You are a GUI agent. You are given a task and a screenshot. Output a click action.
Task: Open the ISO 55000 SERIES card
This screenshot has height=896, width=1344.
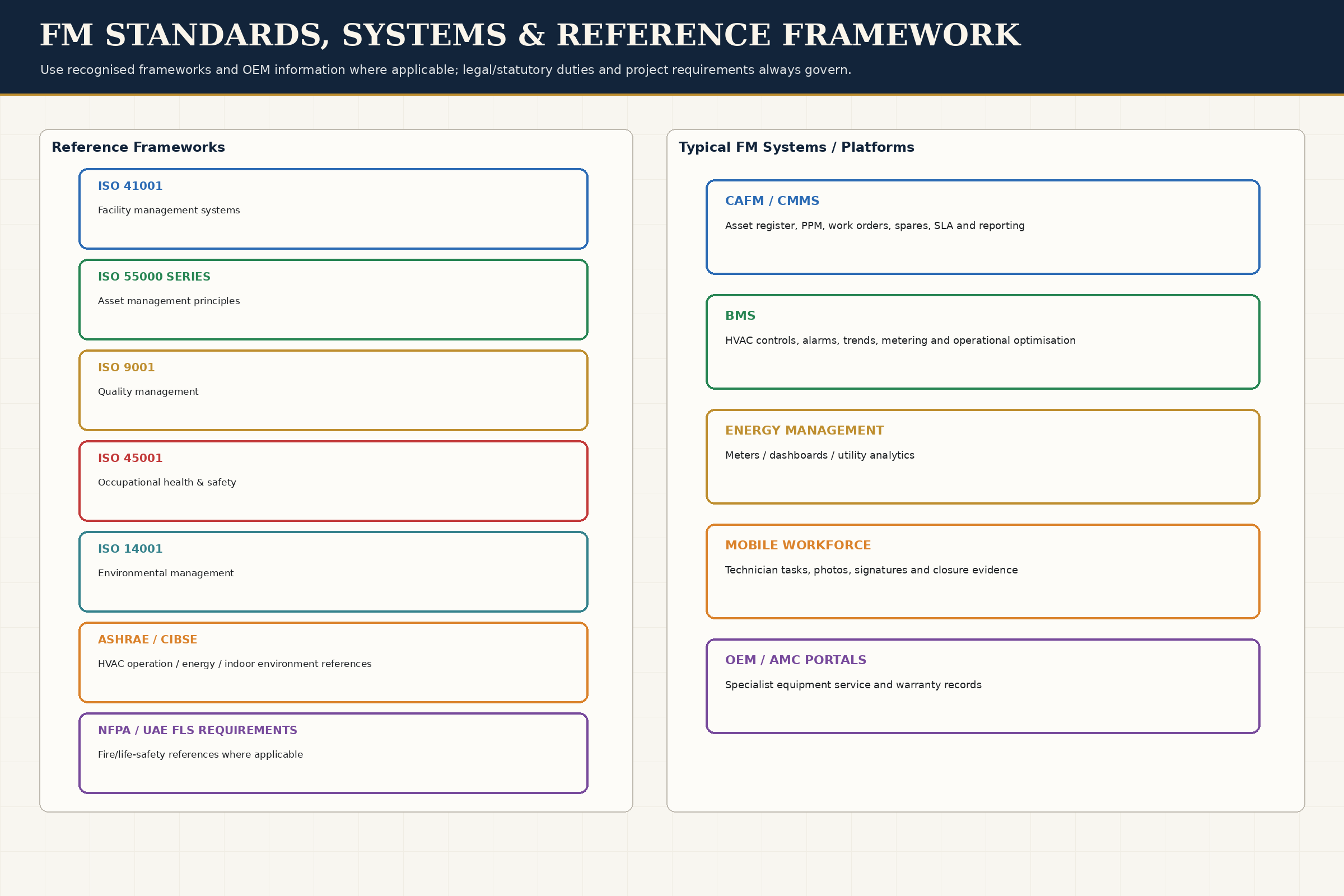coord(333,300)
